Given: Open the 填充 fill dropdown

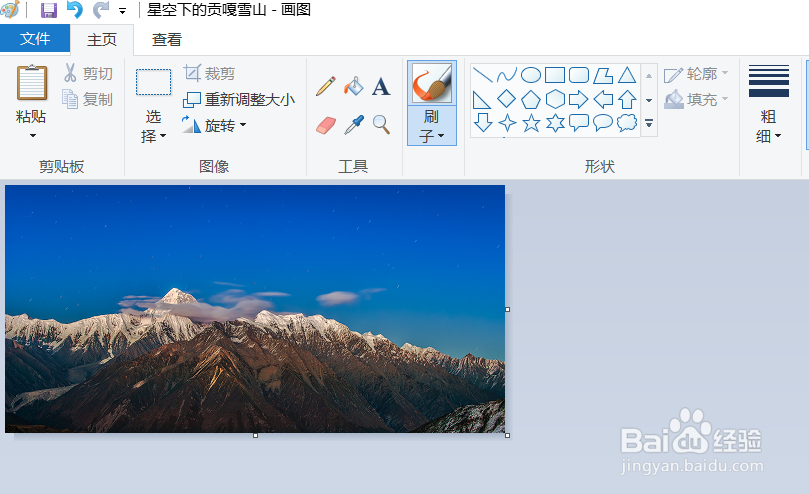Looking at the screenshot, I should pyautogui.click(x=696, y=99).
